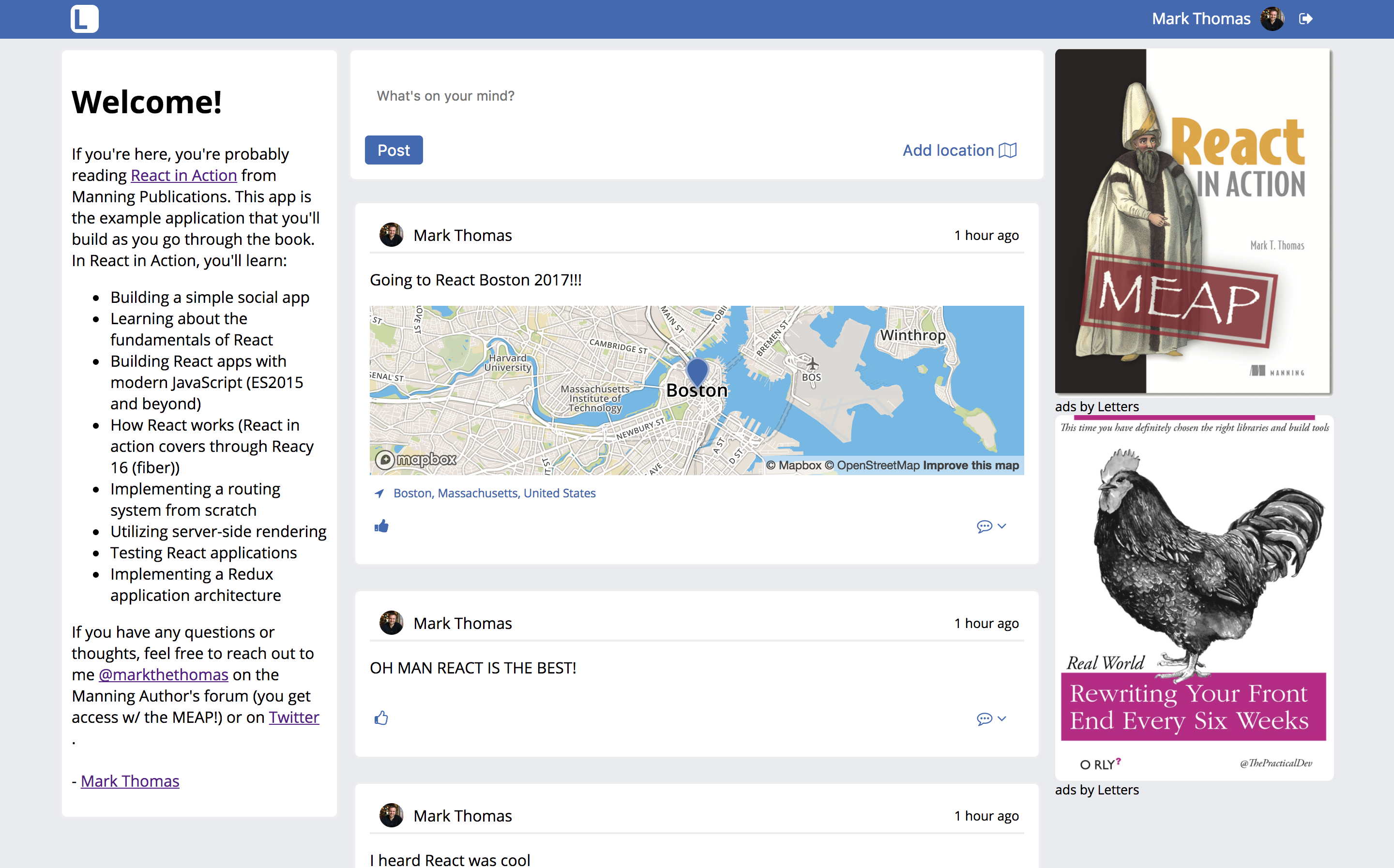
Task: Open the Twitter link in welcome panel
Action: (293, 717)
